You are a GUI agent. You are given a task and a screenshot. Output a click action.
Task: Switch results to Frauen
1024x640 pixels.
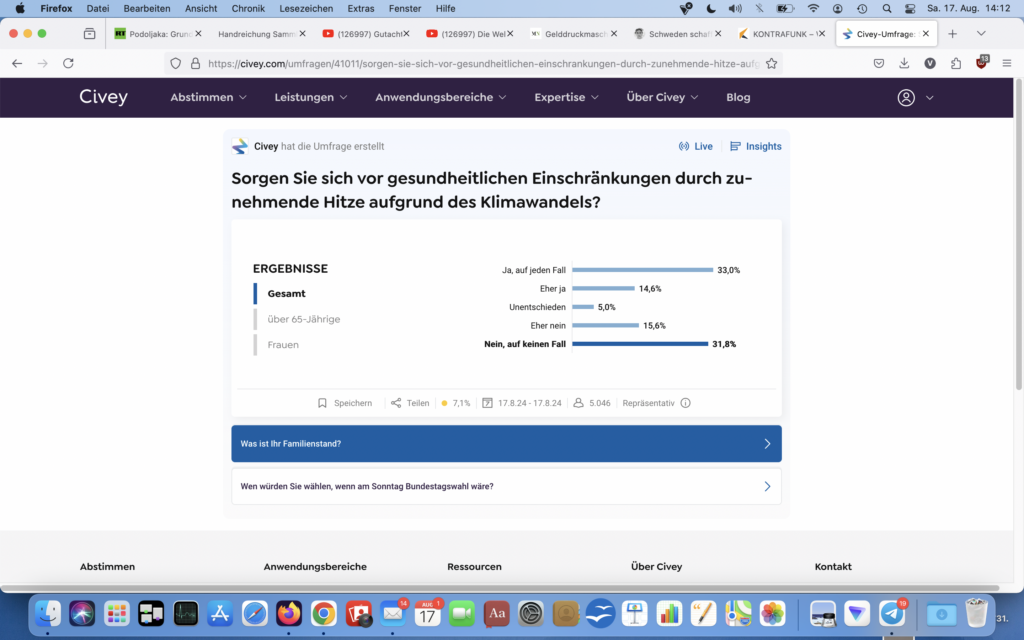[x=283, y=345]
